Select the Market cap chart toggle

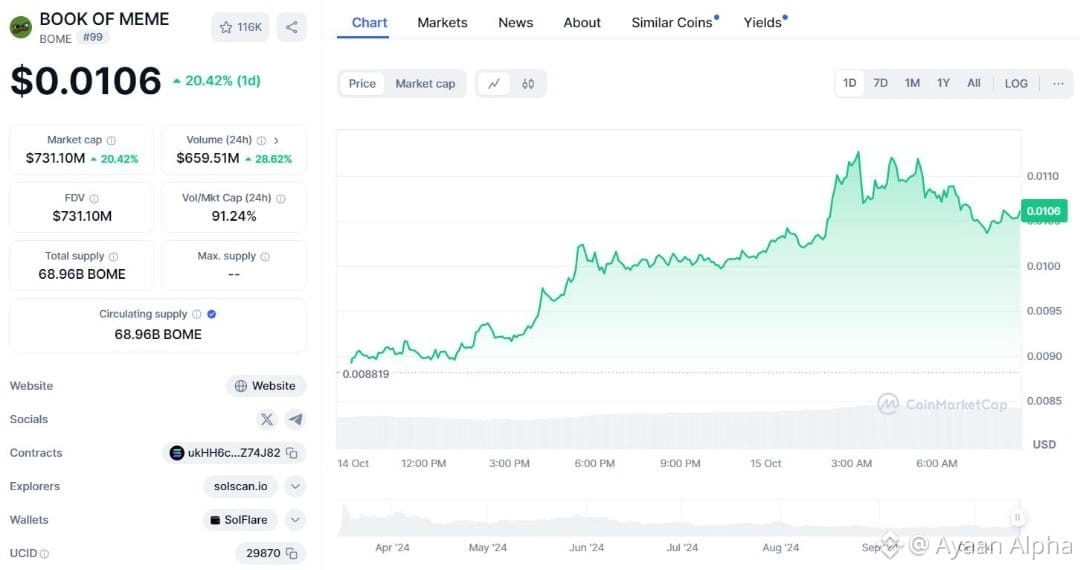425,84
